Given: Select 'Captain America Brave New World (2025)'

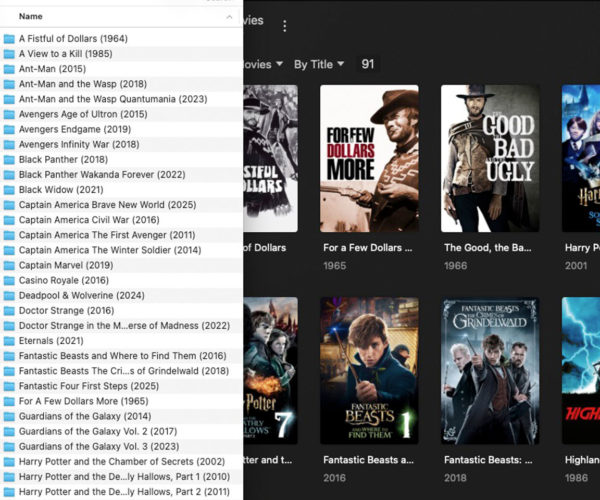Looking at the screenshot, I should (121, 205).
